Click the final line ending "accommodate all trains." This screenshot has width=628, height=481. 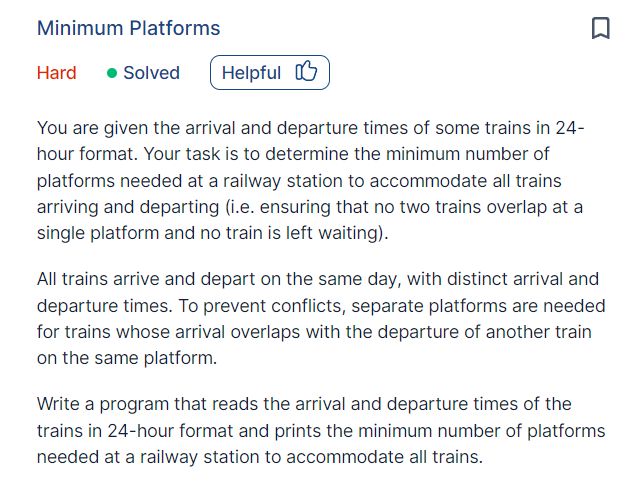coord(260,457)
